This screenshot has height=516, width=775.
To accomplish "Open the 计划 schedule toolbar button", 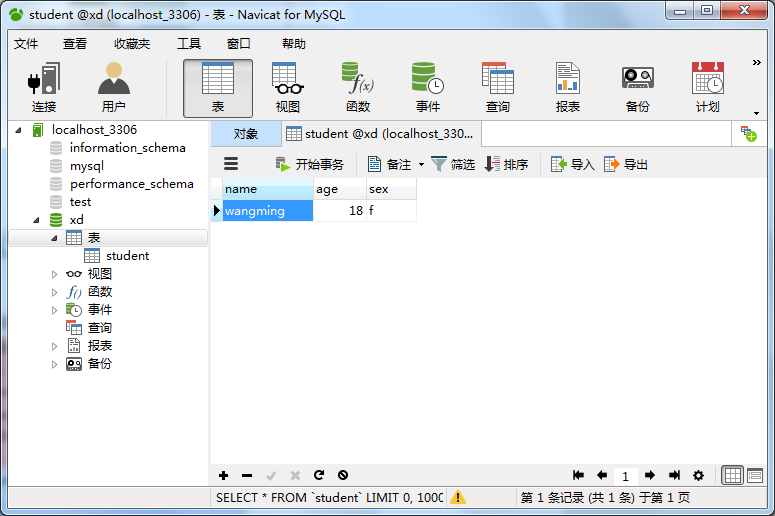I will pos(707,88).
